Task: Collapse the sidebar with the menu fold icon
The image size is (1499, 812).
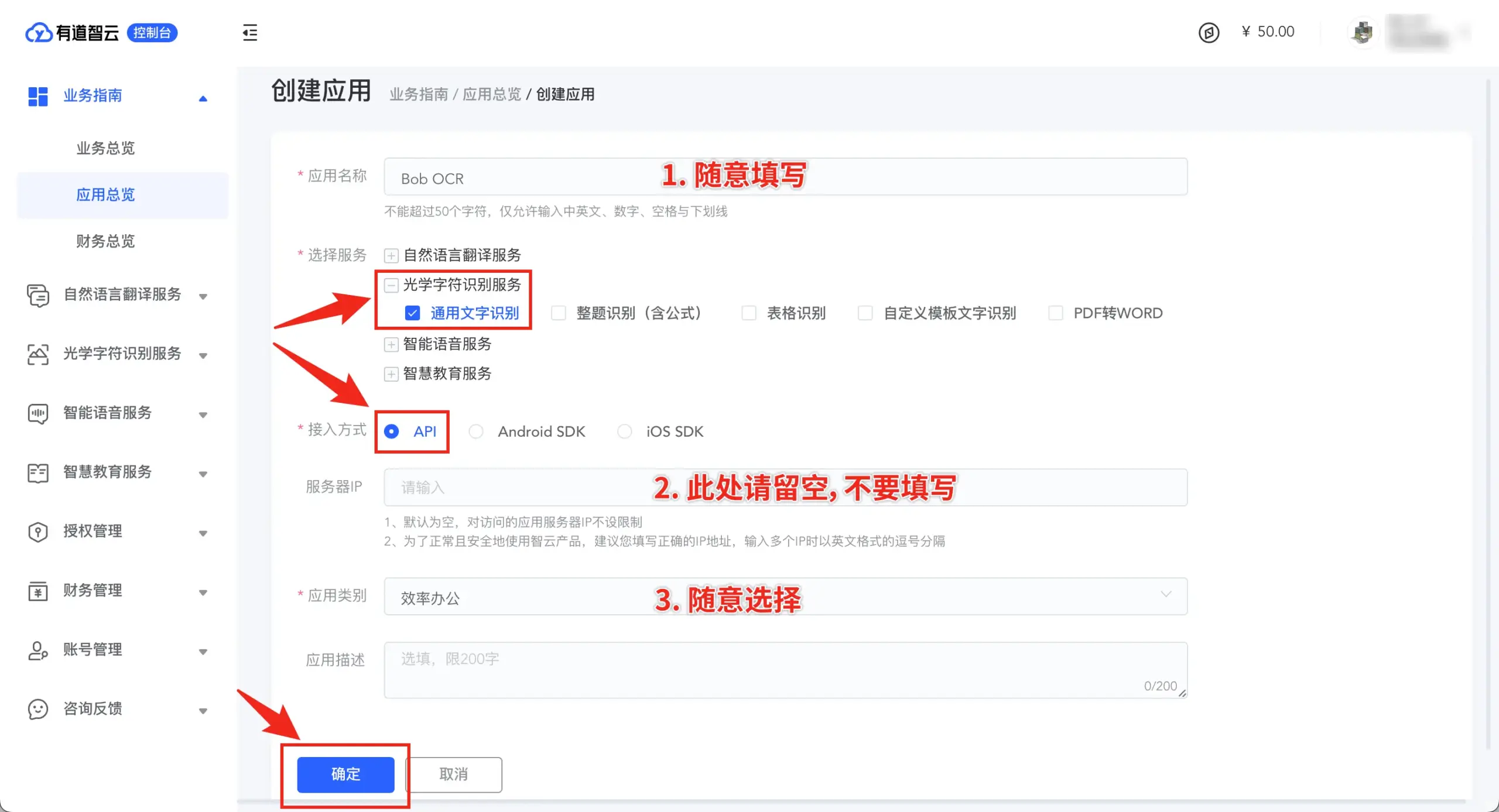Action: point(250,32)
